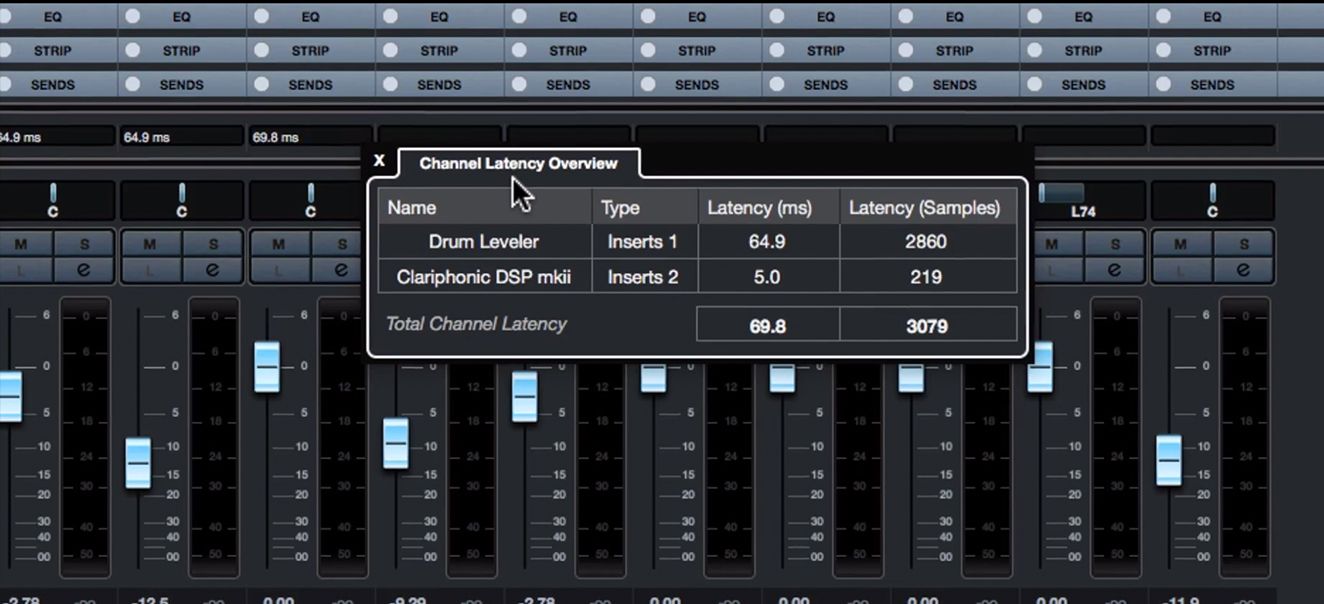The height and width of the screenshot is (604, 1324).
Task: Mute the rightmost mixer channel
Action: pyautogui.click(x=1180, y=244)
